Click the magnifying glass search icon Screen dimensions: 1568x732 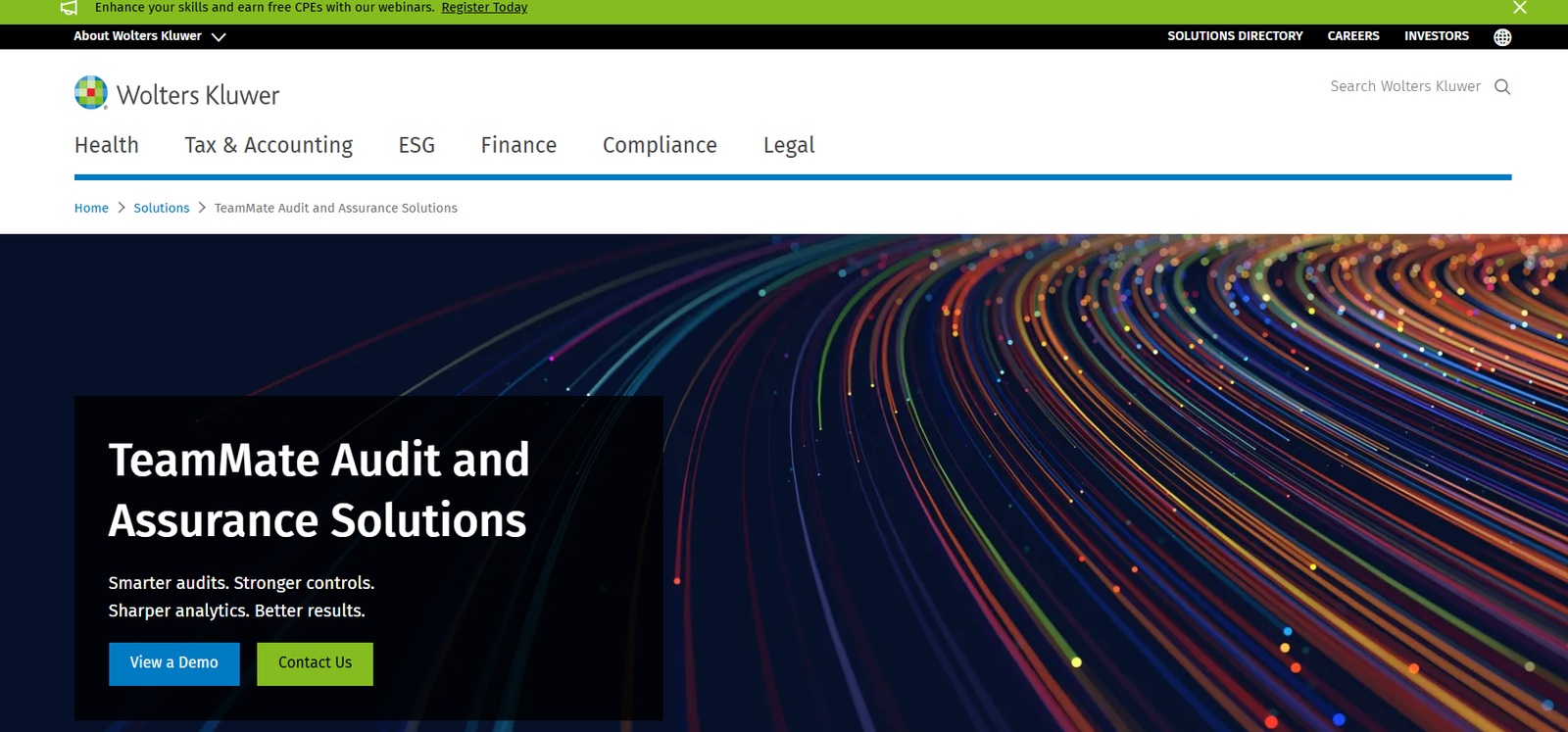1502,87
